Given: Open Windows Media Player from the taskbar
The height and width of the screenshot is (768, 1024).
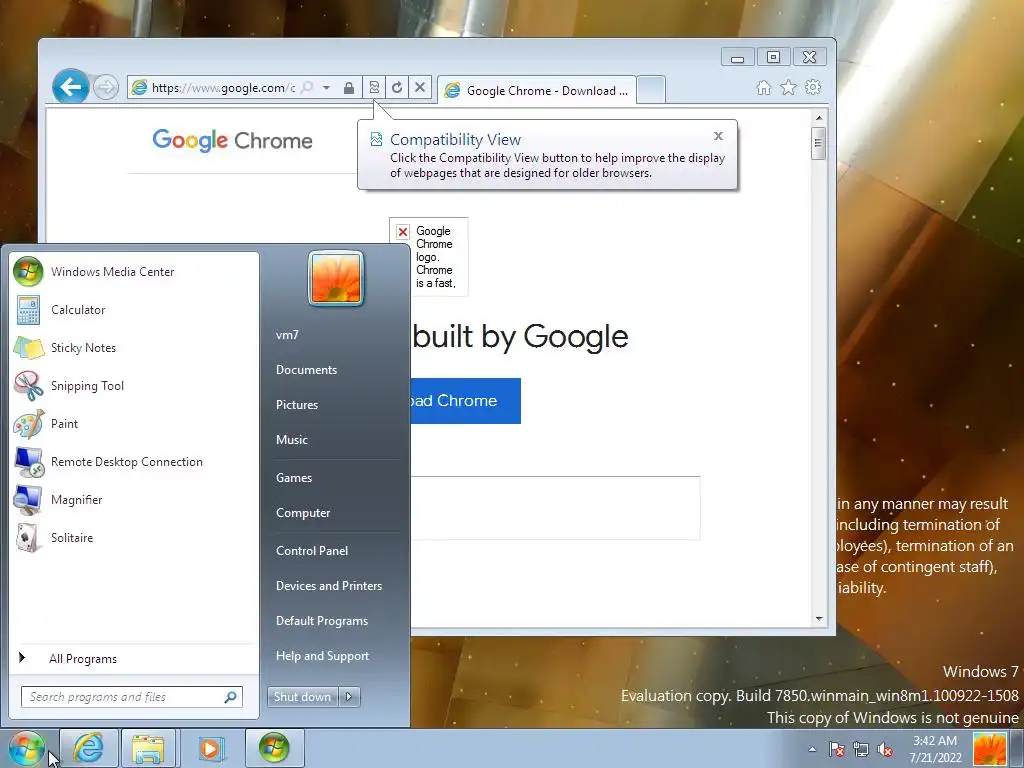Looking at the screenshot, I should (x=210, y=748).
